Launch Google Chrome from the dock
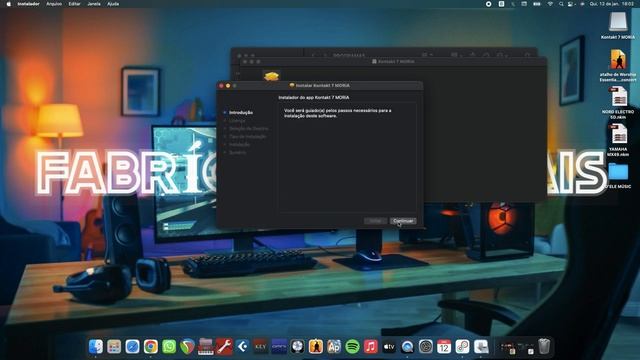Viewport: 640px width, 360px height. coord(151,347)
